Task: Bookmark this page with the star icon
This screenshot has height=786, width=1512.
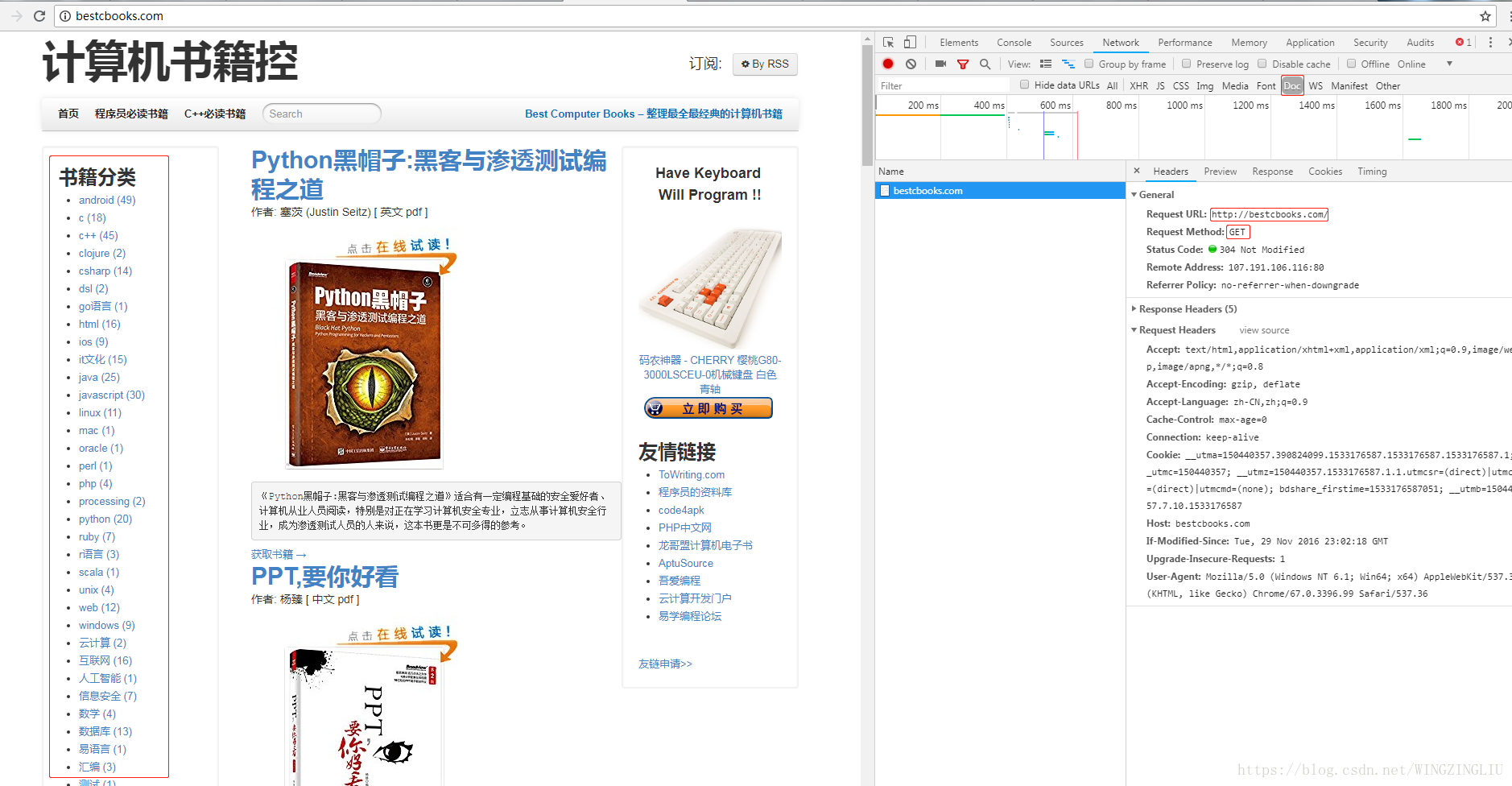Action: (x=1485, y=16)
